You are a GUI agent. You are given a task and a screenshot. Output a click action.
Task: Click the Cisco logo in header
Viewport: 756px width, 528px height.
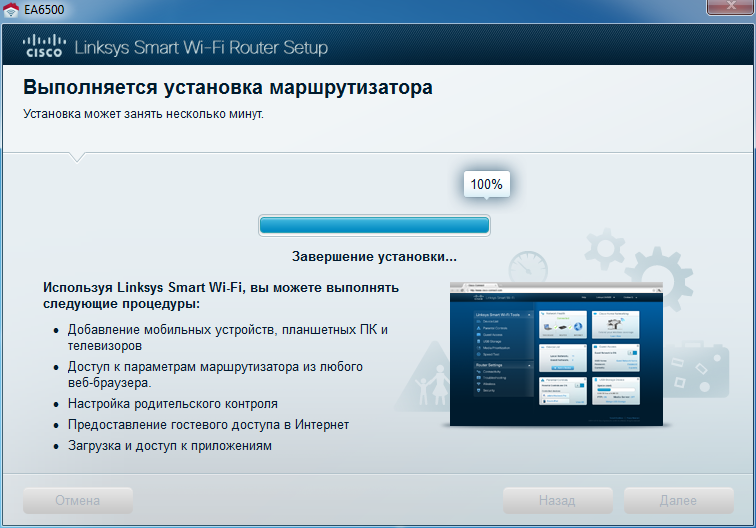pyautogui.click(x=44, y=46)
